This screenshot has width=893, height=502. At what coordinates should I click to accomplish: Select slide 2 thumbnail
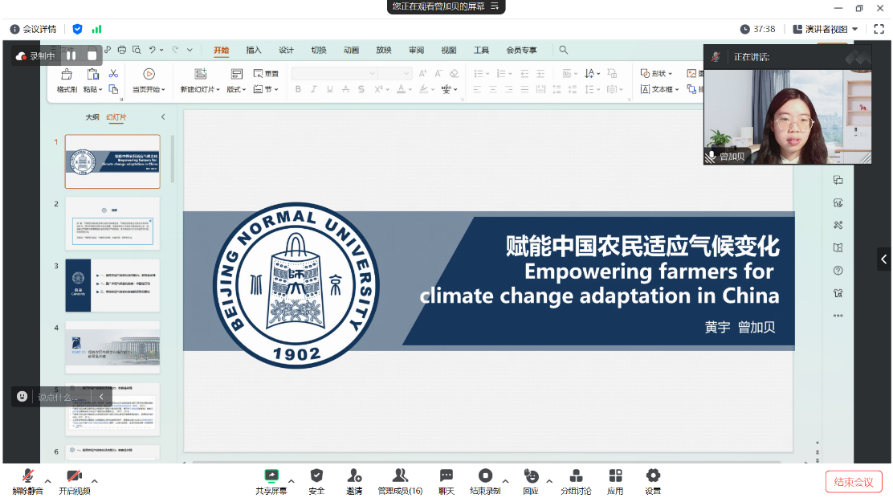pyautogui.click(x=113, y=223)
